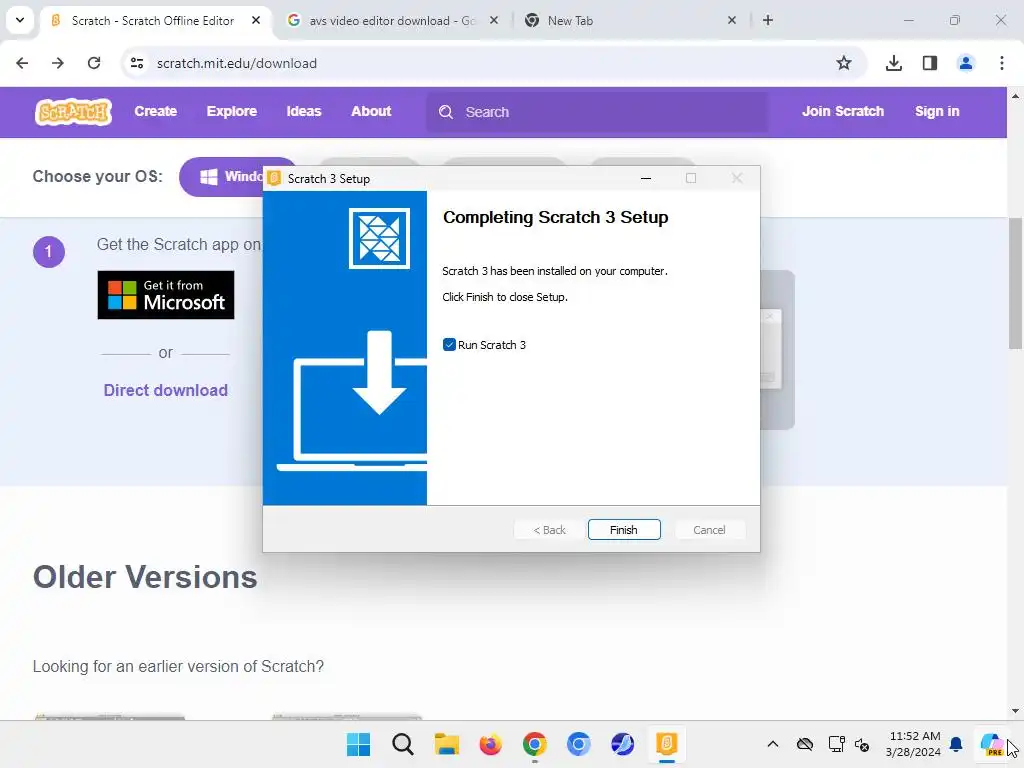1024x768 pixels.
Task: Click the cloud sync off icon in the system tray
Action: (805, 744)
